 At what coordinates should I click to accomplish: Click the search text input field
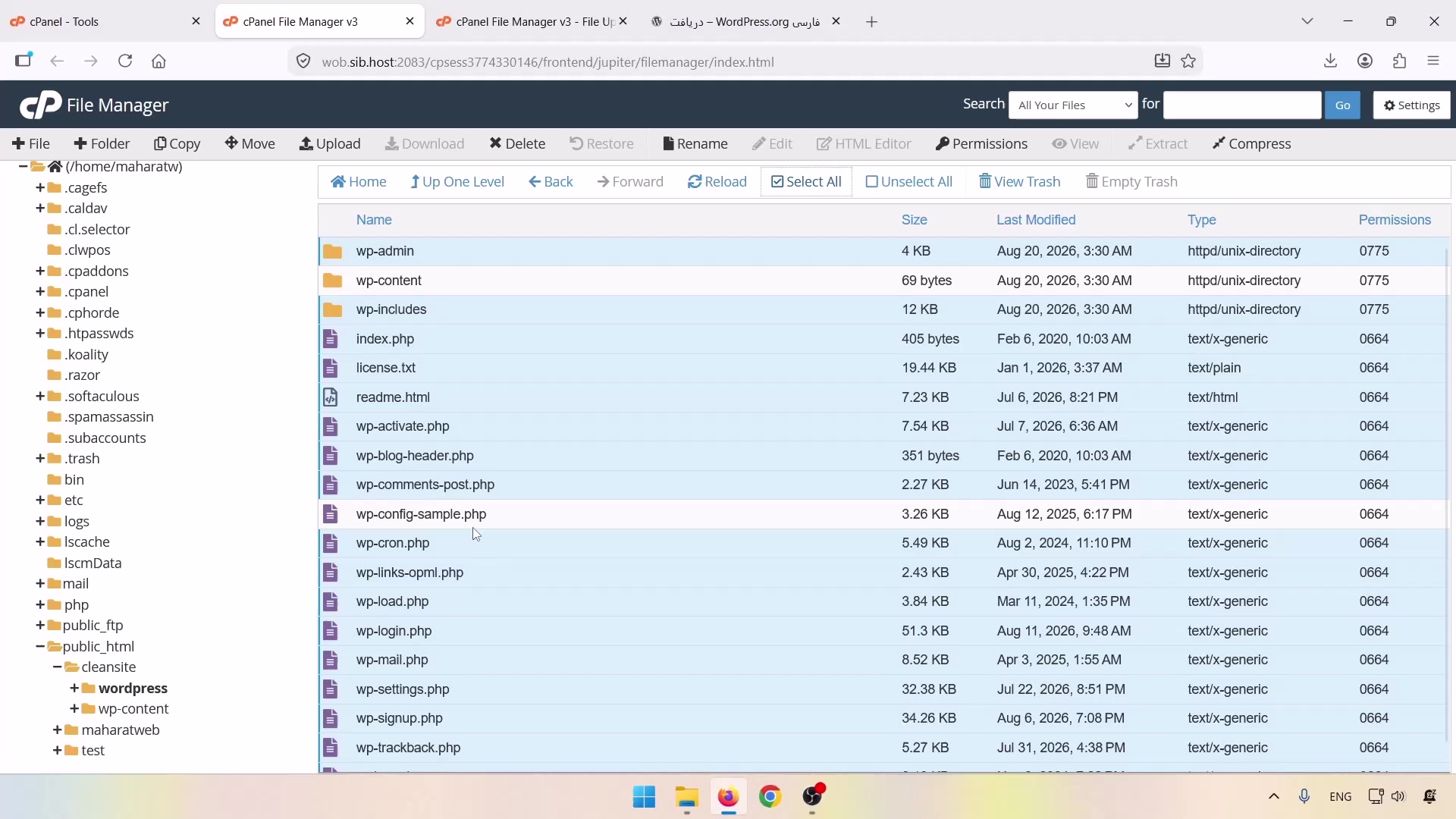click(x=1242, y=105)
